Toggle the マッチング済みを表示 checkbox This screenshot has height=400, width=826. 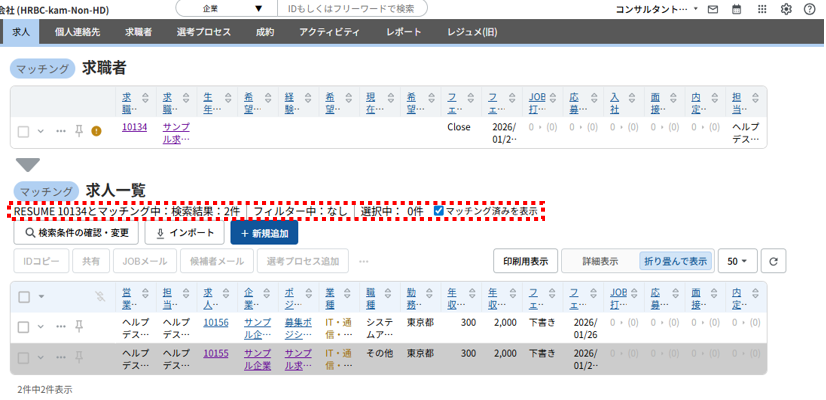(439, 211)
